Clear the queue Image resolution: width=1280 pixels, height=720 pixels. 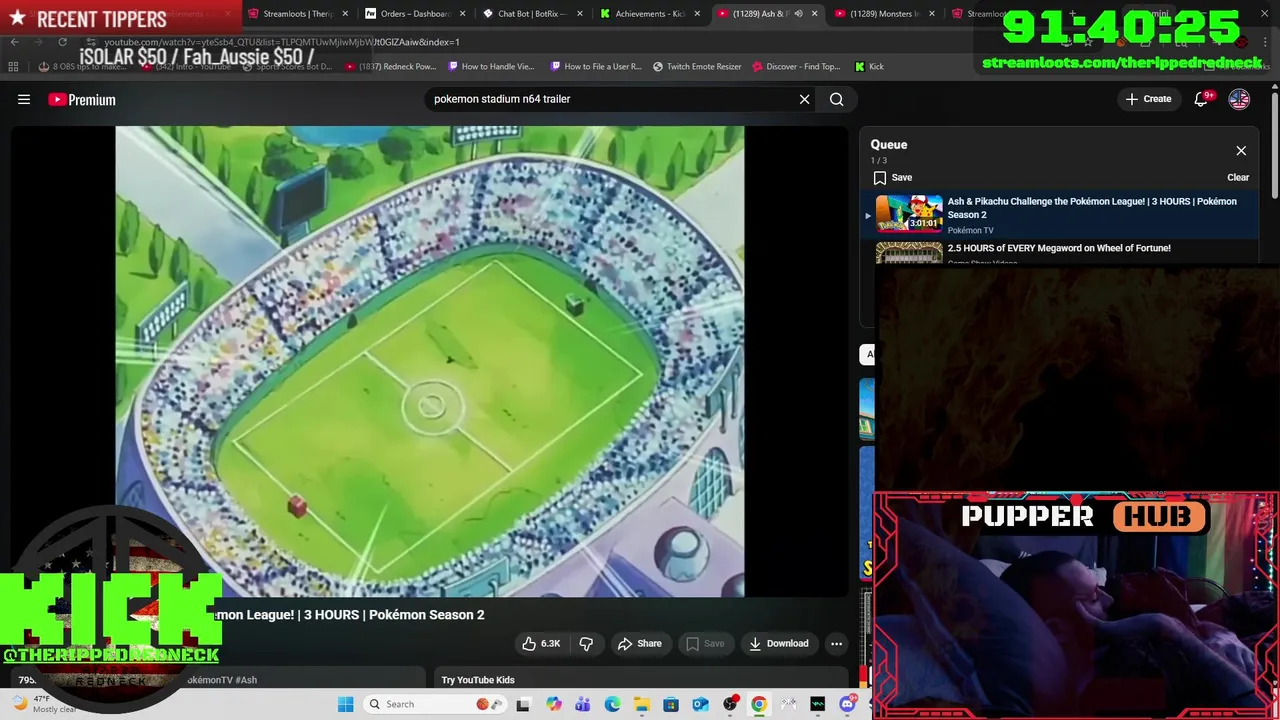[1238, 178]
